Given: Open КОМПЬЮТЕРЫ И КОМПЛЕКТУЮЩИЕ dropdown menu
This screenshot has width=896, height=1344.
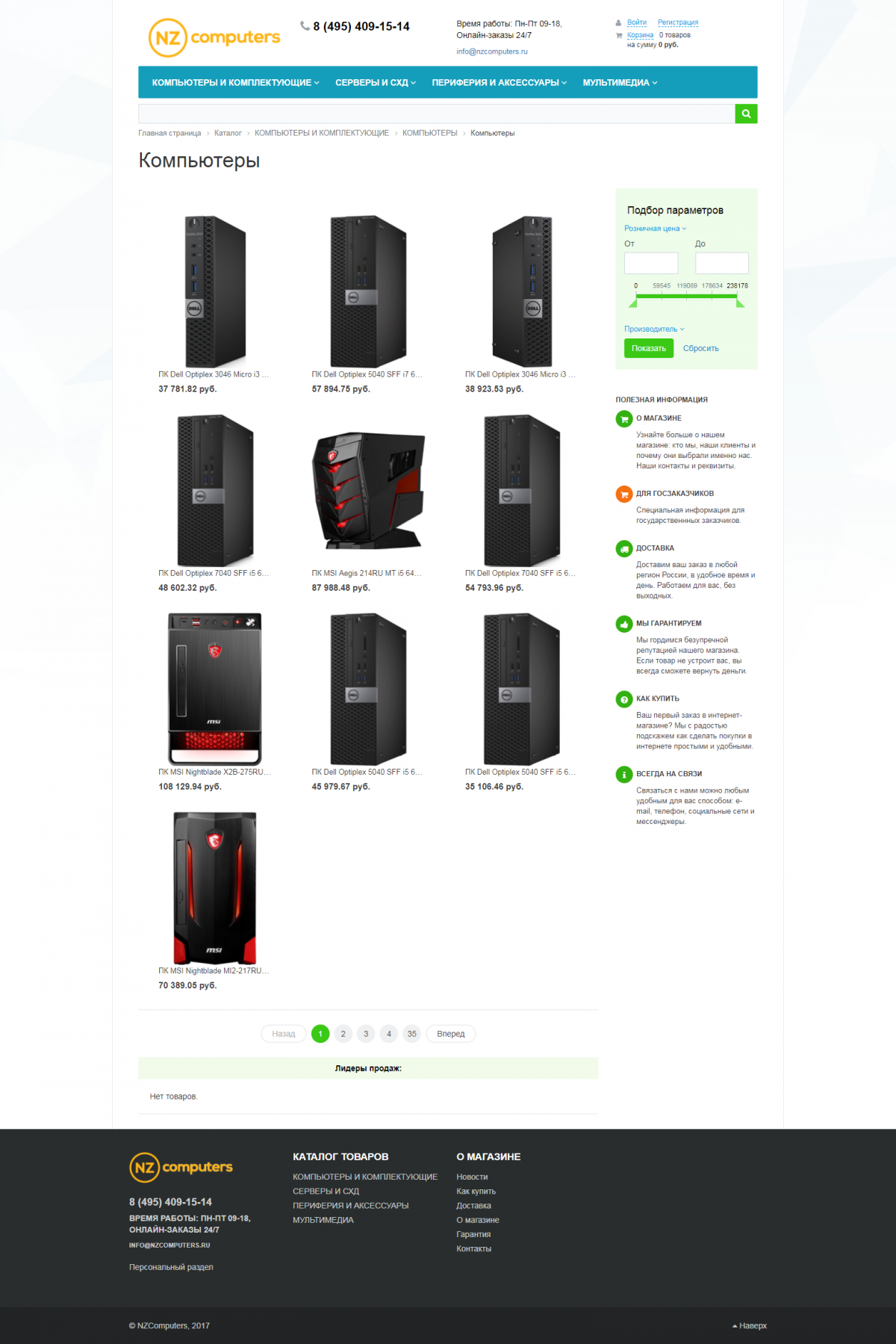Looking at the screenshot, I should point(236,83).
